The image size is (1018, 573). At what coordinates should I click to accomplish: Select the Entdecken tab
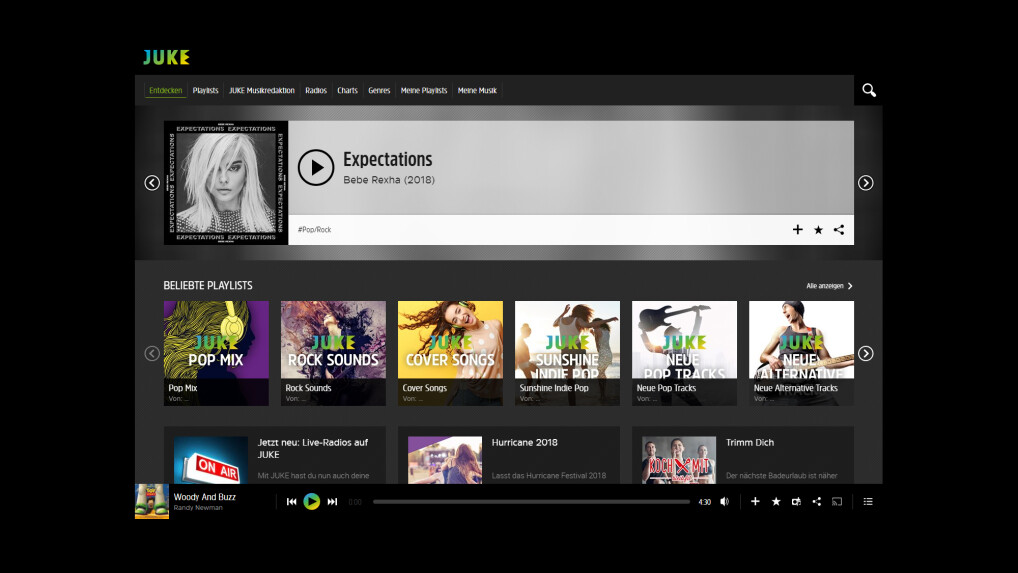[x=166, y=91]
